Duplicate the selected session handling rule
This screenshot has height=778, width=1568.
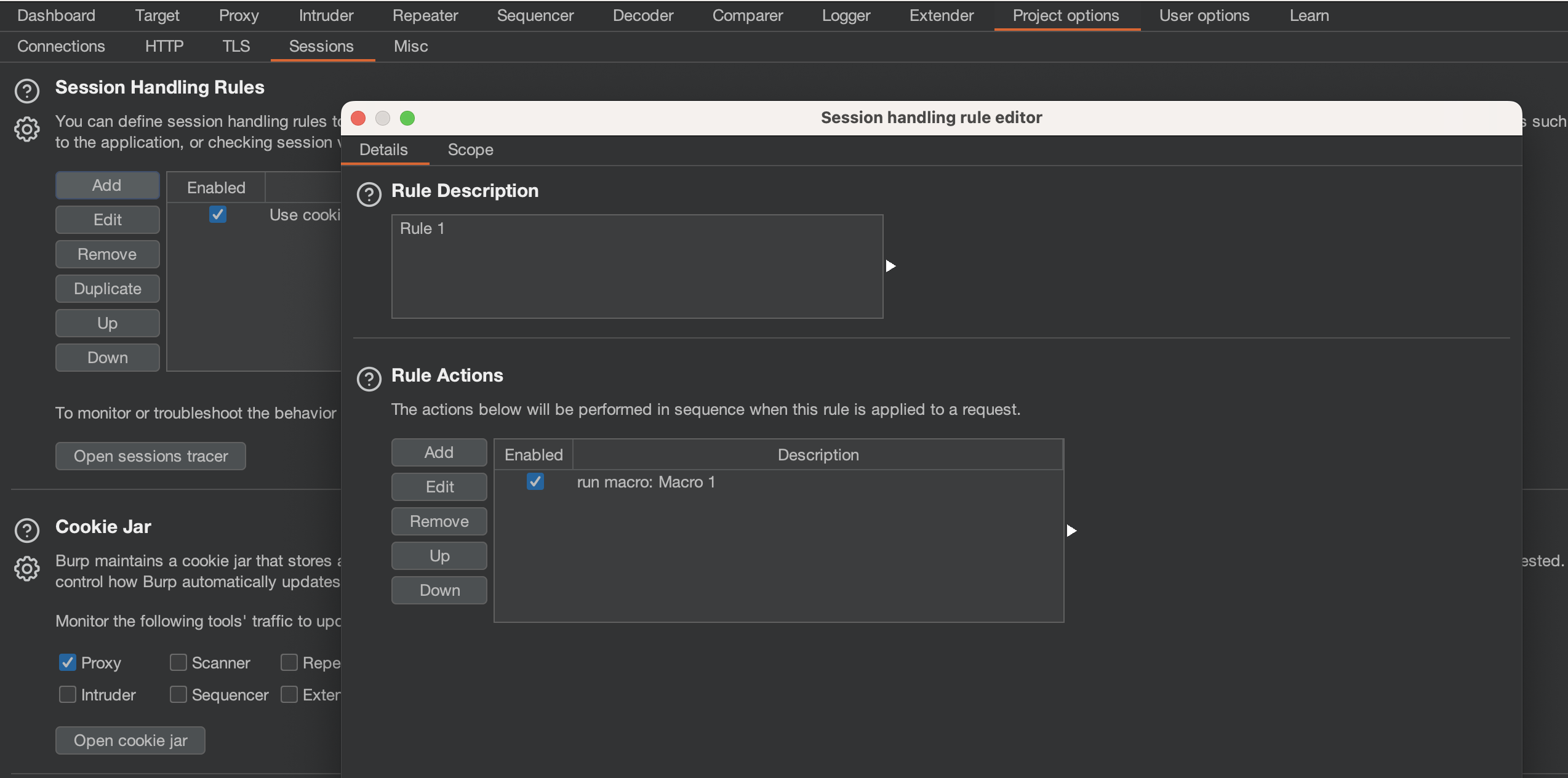coord(107,289)
